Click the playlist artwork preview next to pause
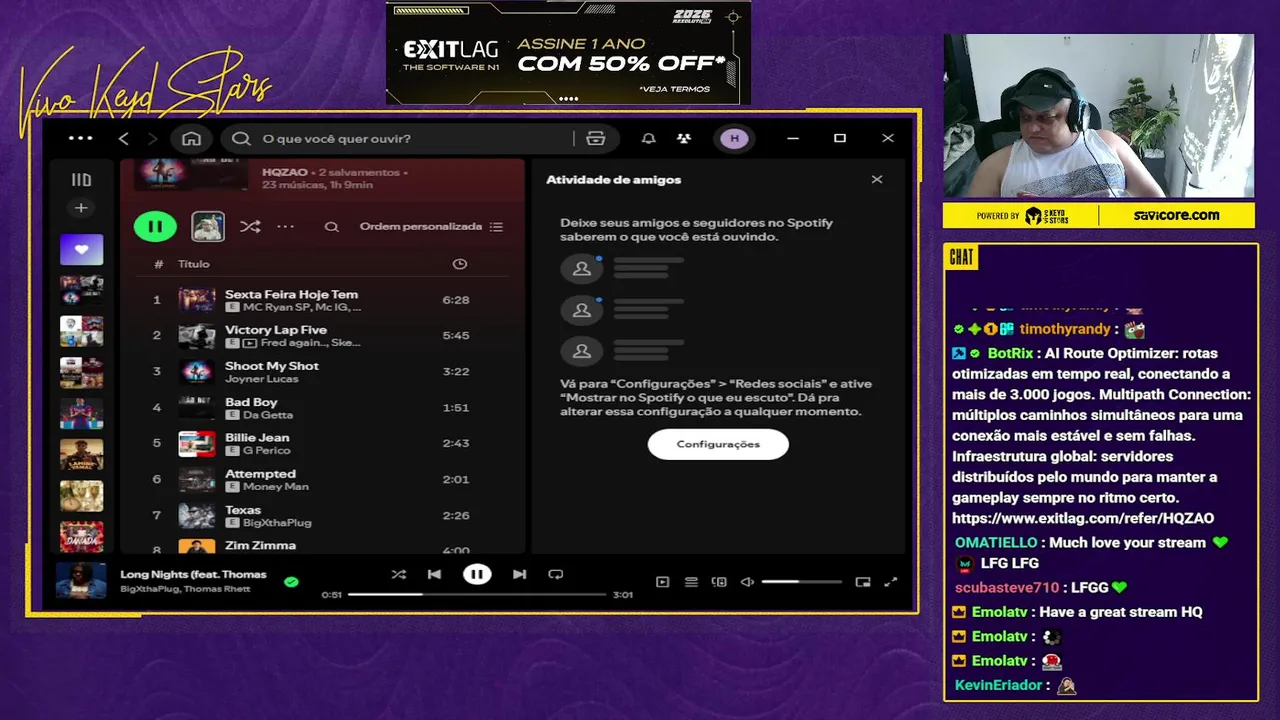1280x720 pixels. 208,227
